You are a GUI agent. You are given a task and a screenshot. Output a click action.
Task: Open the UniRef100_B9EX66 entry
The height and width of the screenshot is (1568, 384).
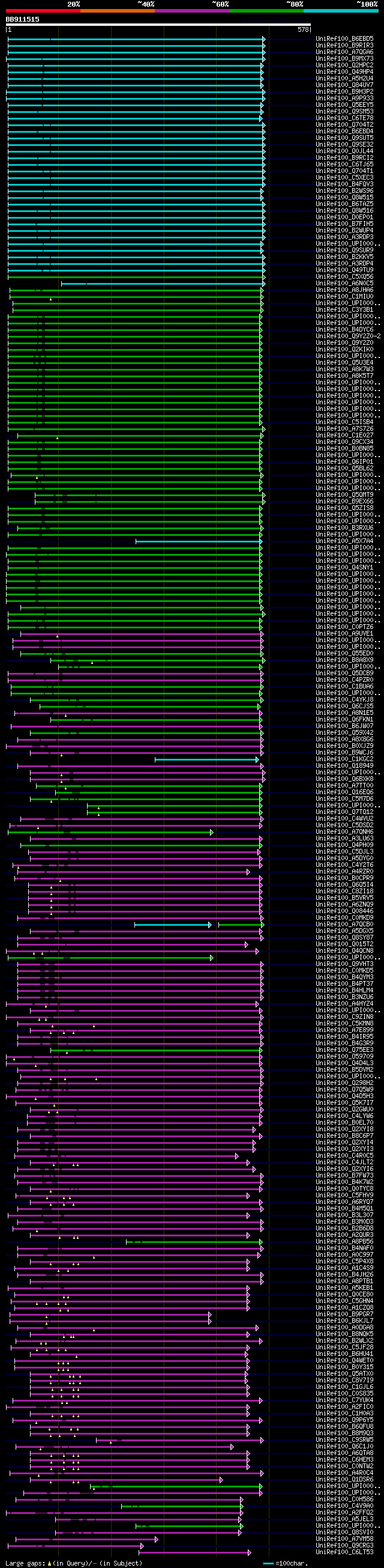(x=344, y=502)
